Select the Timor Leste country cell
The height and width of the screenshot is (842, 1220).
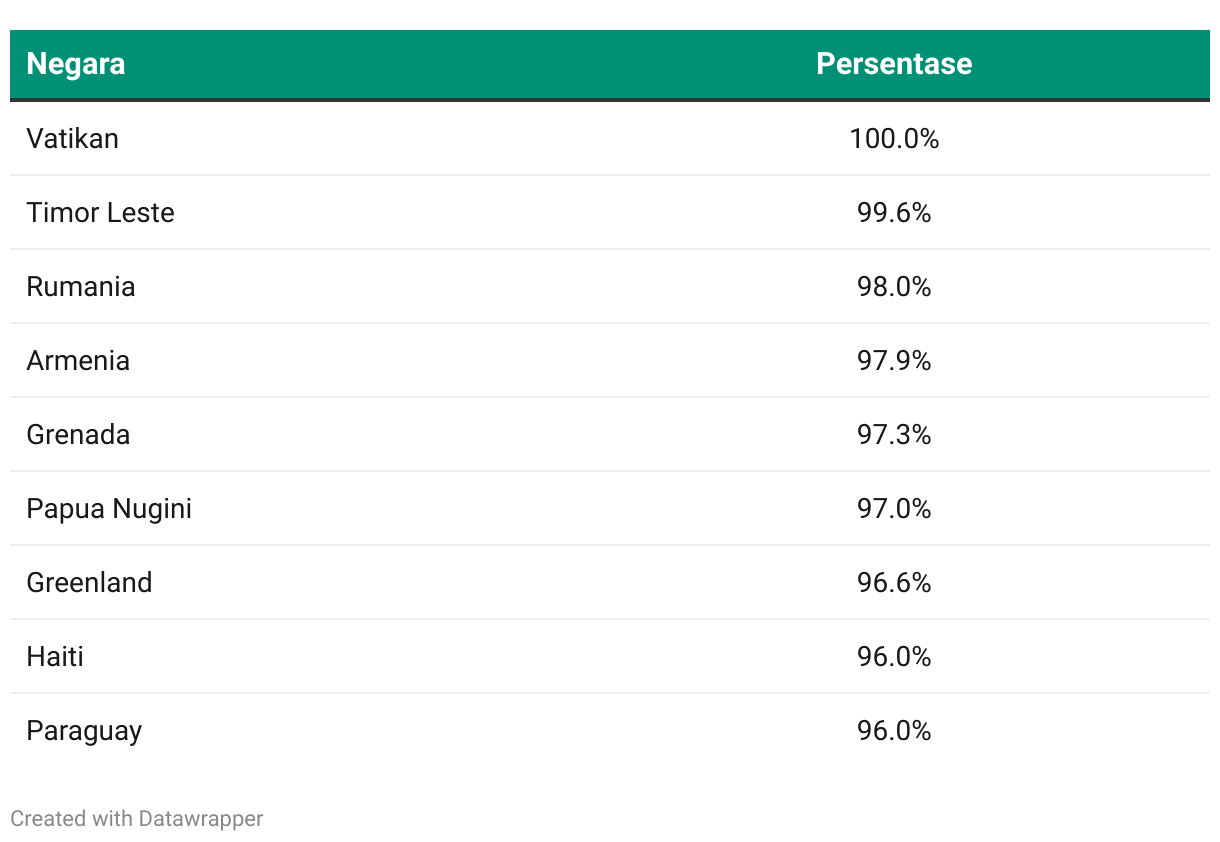coord(101,212)
